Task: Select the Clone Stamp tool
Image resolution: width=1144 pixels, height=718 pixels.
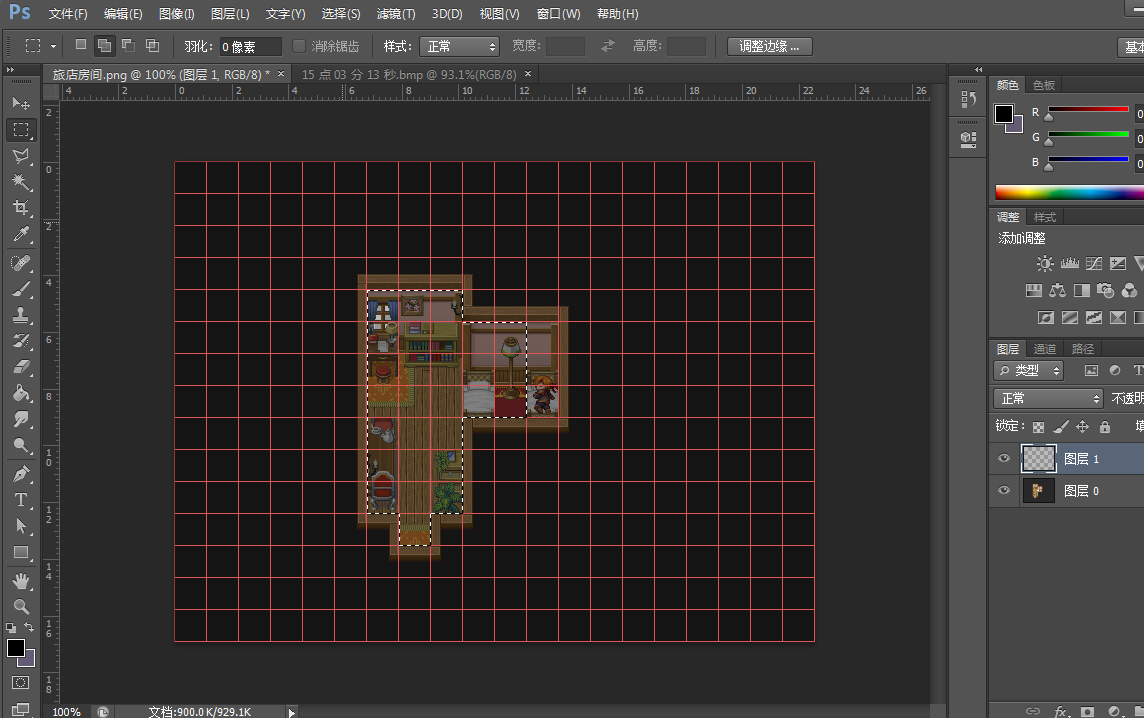Action: (x=21, y=315)
